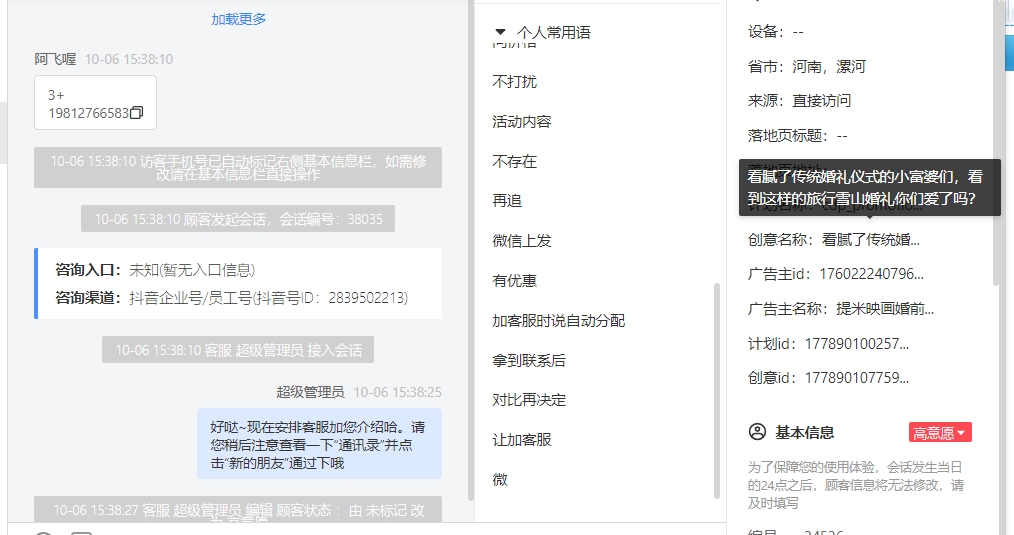The width and height of the screenshot is (1014, 535).
Task: Click the copy icon beside phone number 19812766583
Action: (136, 113)
